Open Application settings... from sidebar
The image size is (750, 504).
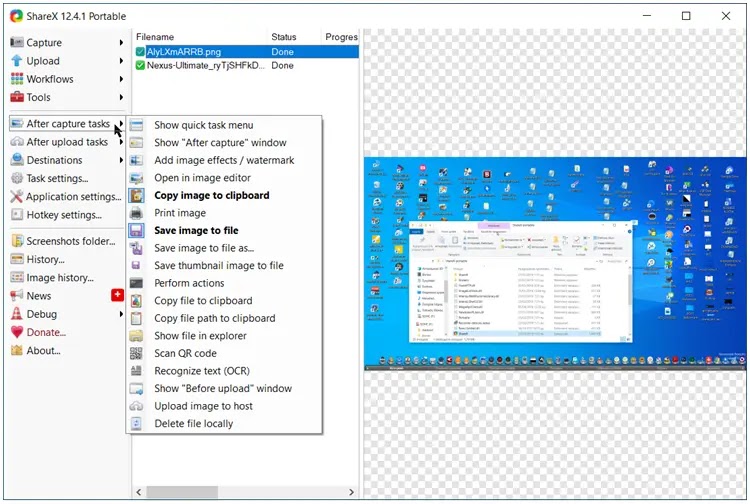pos(73,197)
